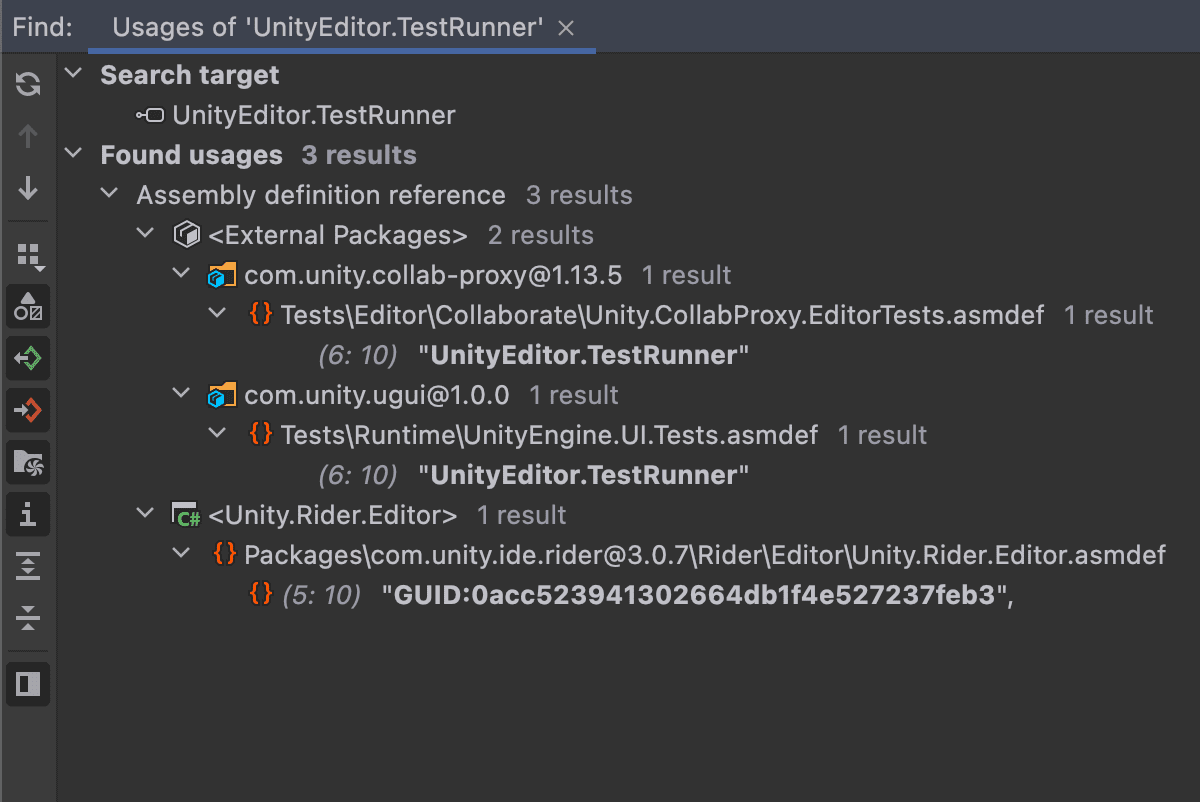The image size is (1200, 802).
Task: Toggle the preview panel button
Action: (x=28, y=684)
